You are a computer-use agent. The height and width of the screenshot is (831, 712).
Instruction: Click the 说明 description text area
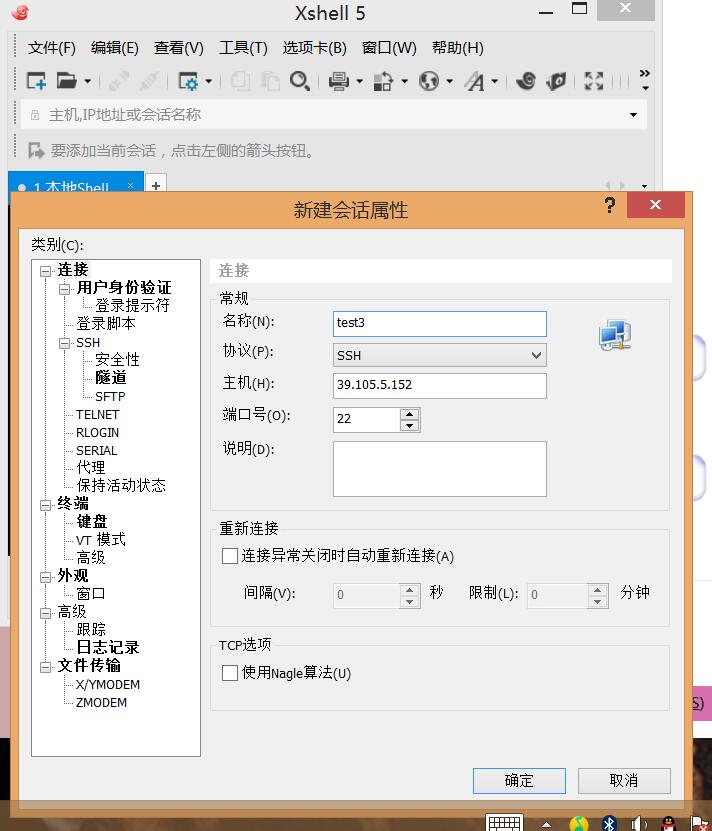click(439, 468)
